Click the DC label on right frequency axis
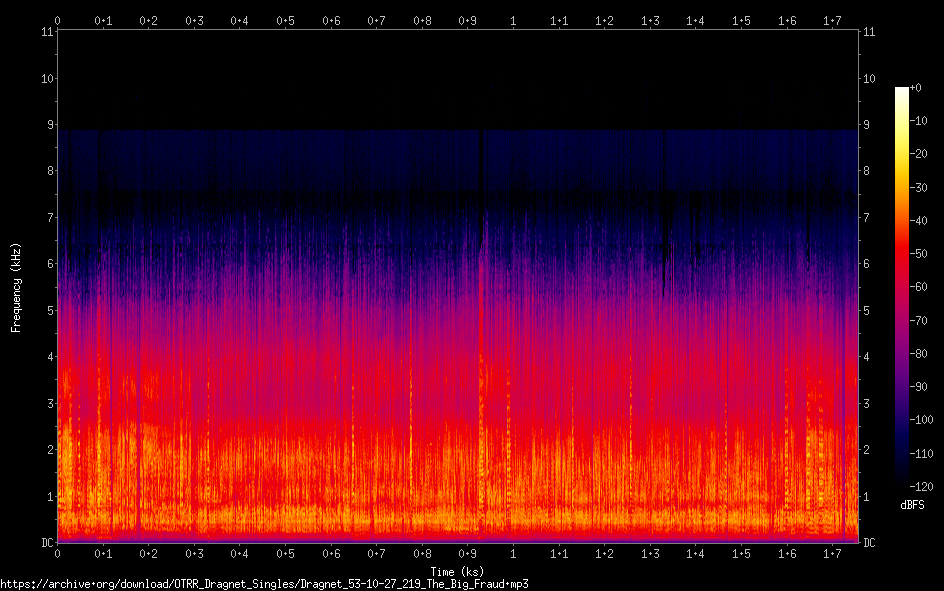Viewport: 944px width, 591px height. [869, 543]
